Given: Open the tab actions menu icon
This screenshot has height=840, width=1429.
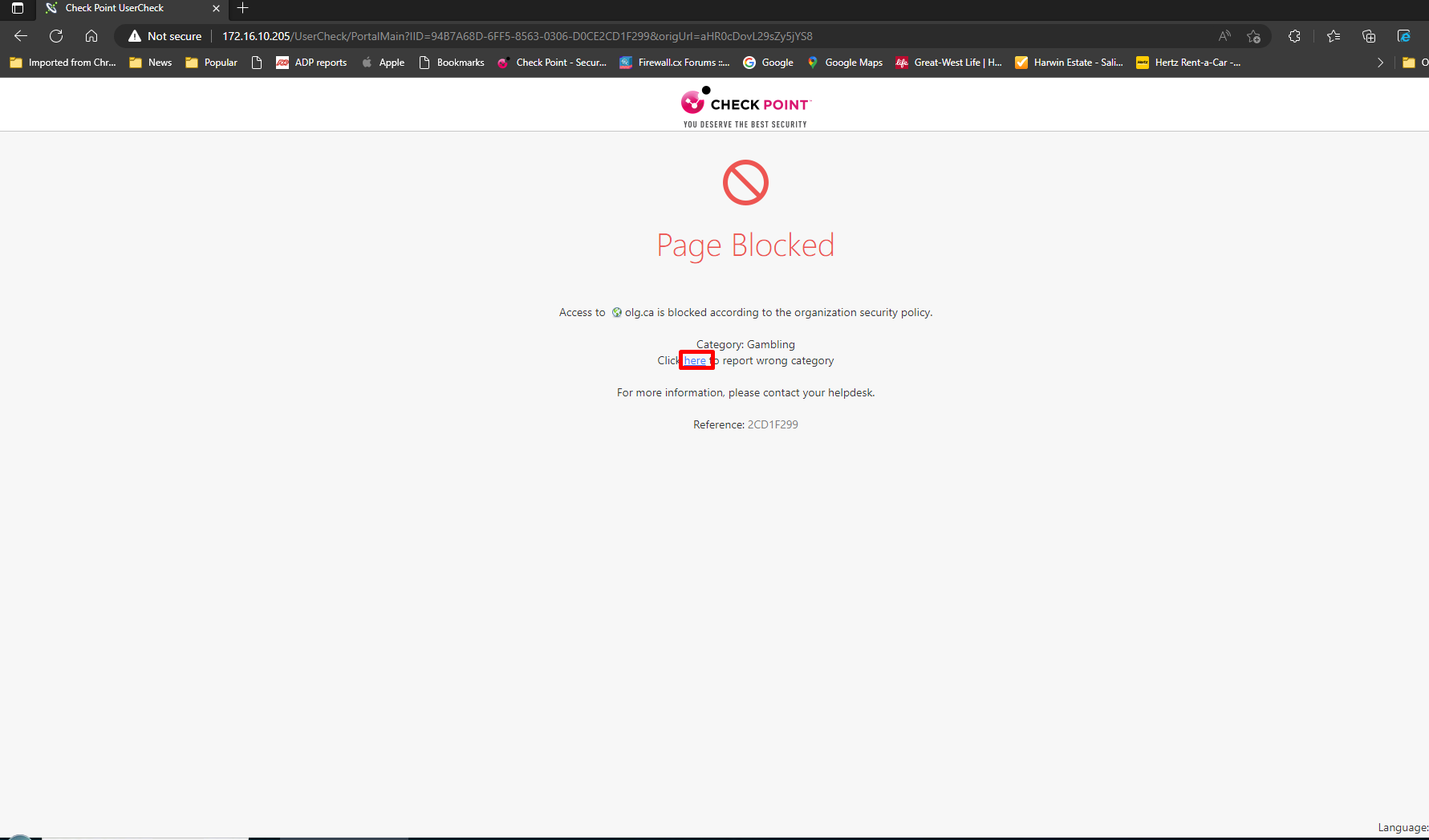Looking at the screenshot, I should click(x=18, y=8).
